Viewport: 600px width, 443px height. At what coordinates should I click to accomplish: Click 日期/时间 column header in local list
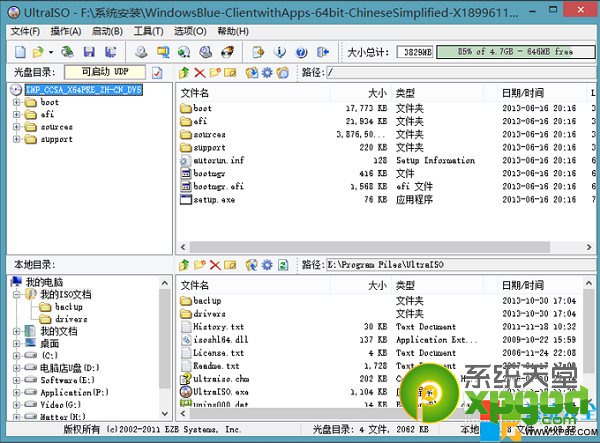pos(525,285)
